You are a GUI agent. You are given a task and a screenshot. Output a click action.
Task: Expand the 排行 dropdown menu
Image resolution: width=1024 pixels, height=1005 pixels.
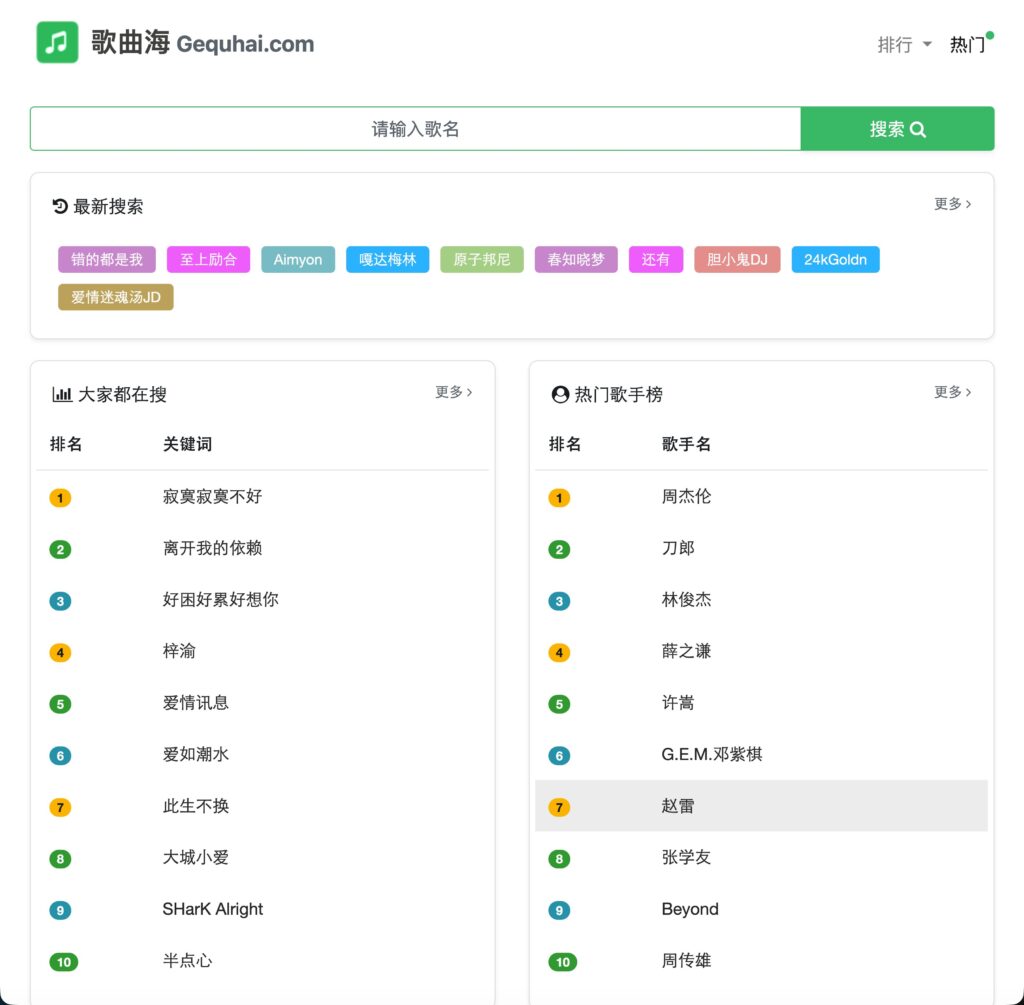[x=904, y=44]
